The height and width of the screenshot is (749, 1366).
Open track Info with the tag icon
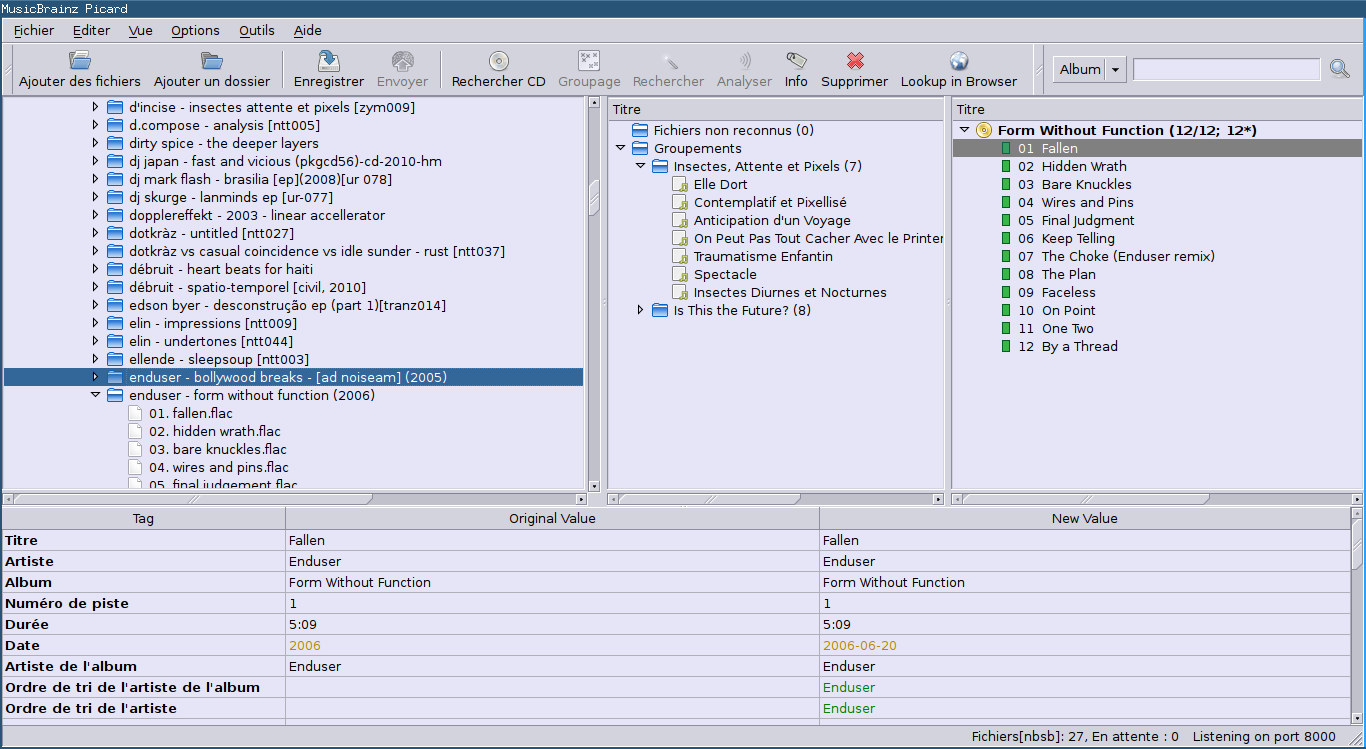click(796, 61)
